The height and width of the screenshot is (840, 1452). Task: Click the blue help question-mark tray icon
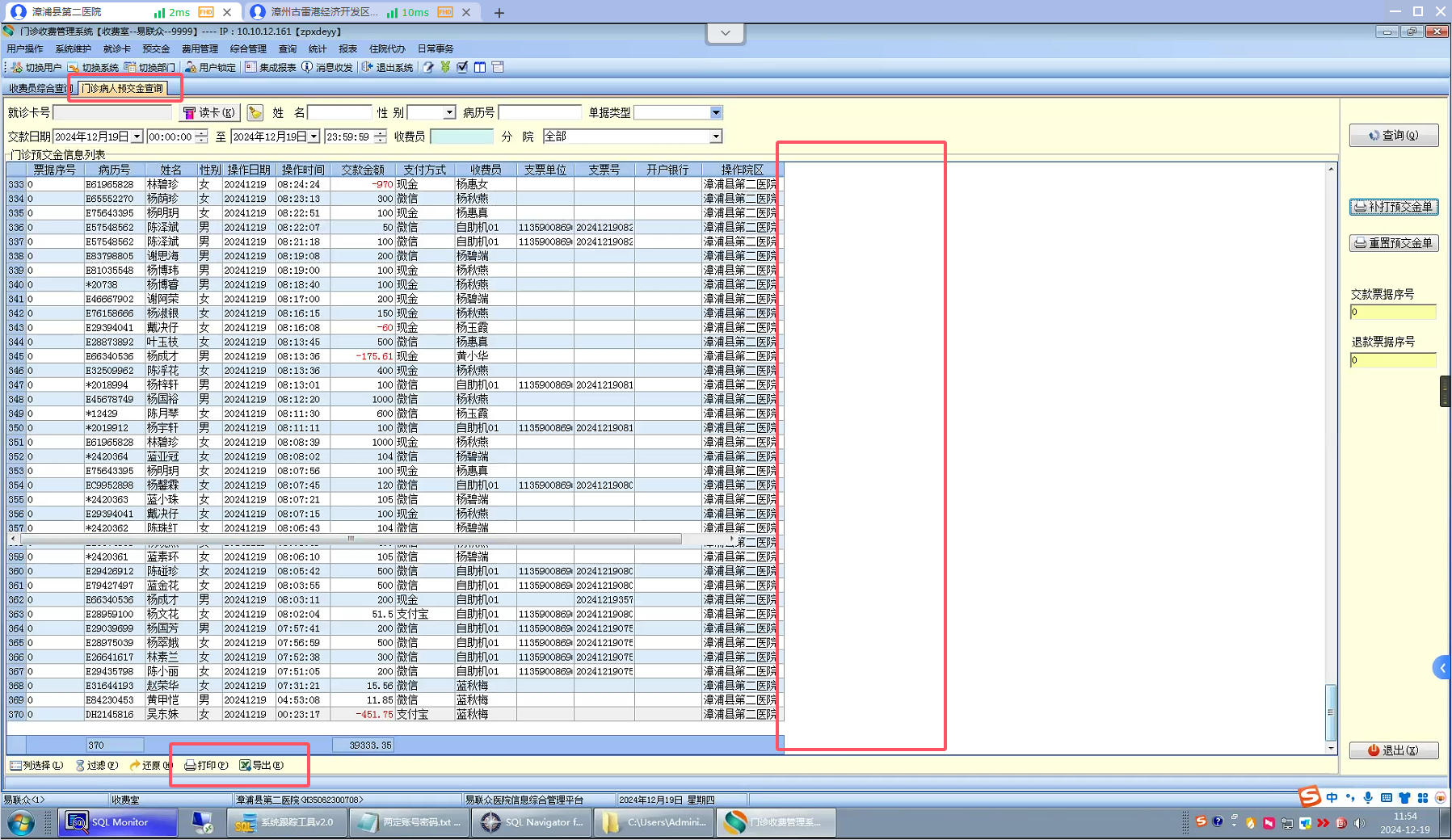pos(1218,822)
